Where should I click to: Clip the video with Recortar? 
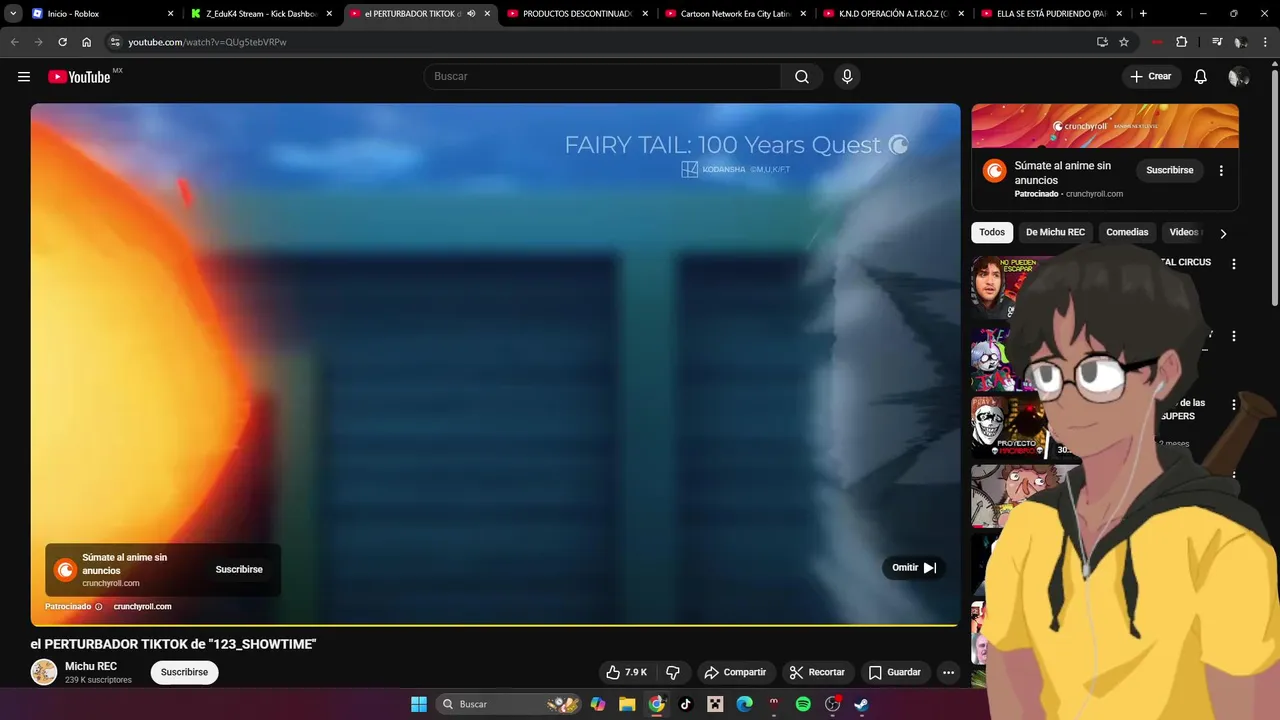[816, 672]
